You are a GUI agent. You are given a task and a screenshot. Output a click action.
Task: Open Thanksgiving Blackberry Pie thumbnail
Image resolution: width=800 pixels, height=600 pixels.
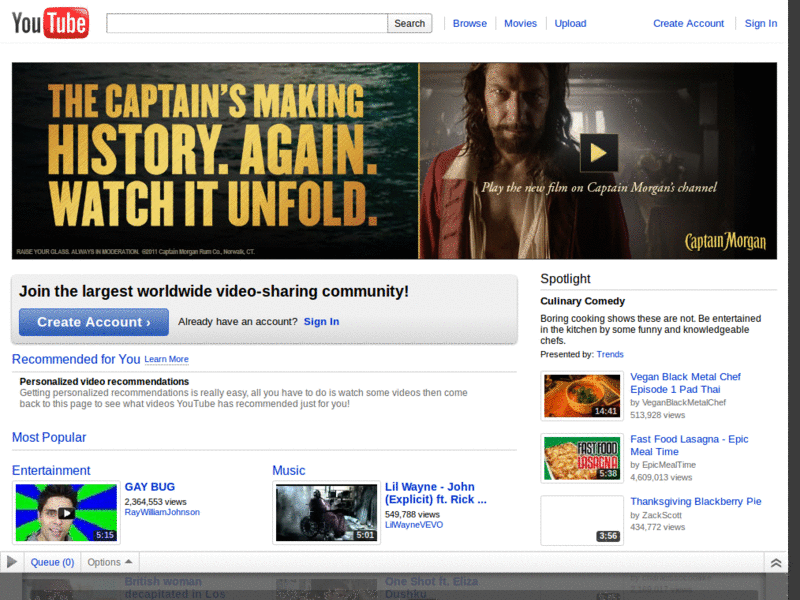click(x=582, y=520)
